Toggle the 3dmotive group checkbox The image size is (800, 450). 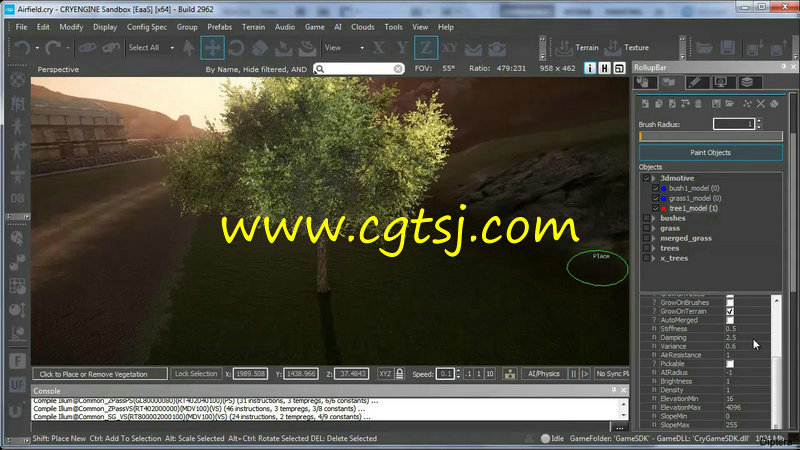pyautogui.click(x=646, y=178)
